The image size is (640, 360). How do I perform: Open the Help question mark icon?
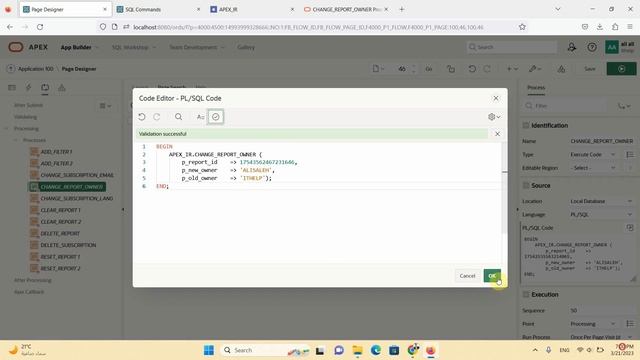(592, 47)
